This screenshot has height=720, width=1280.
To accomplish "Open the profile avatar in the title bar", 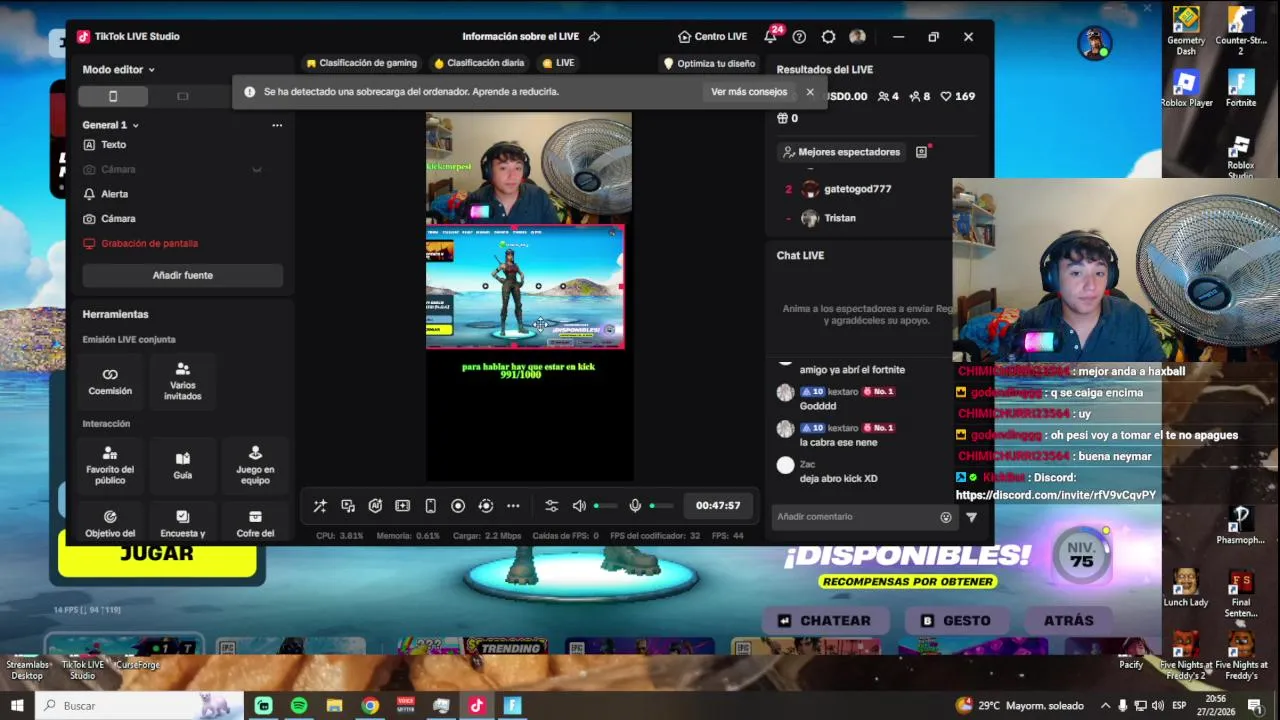I will pyautogui.click(x=857, y=37).
